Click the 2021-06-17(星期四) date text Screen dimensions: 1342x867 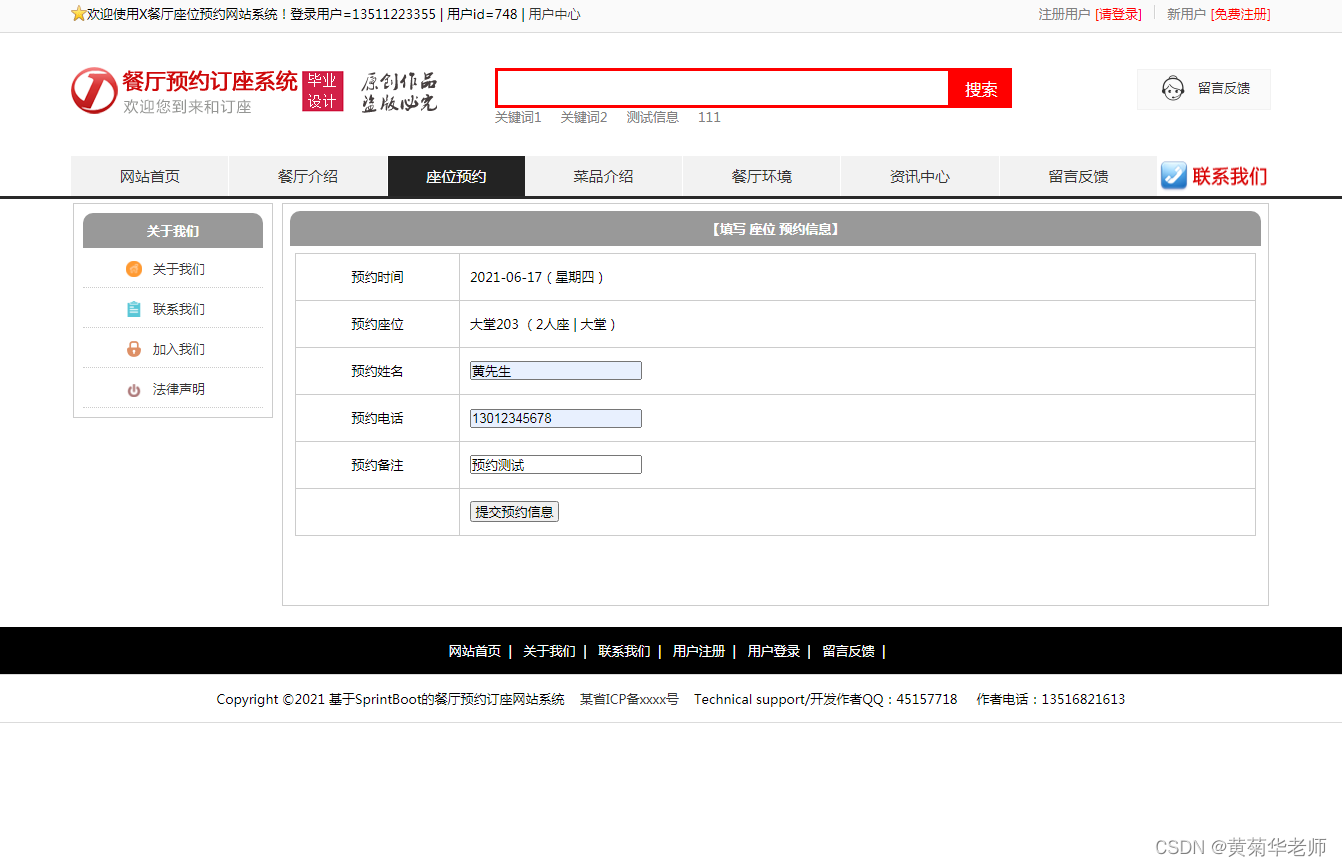(x=537, y=277)
